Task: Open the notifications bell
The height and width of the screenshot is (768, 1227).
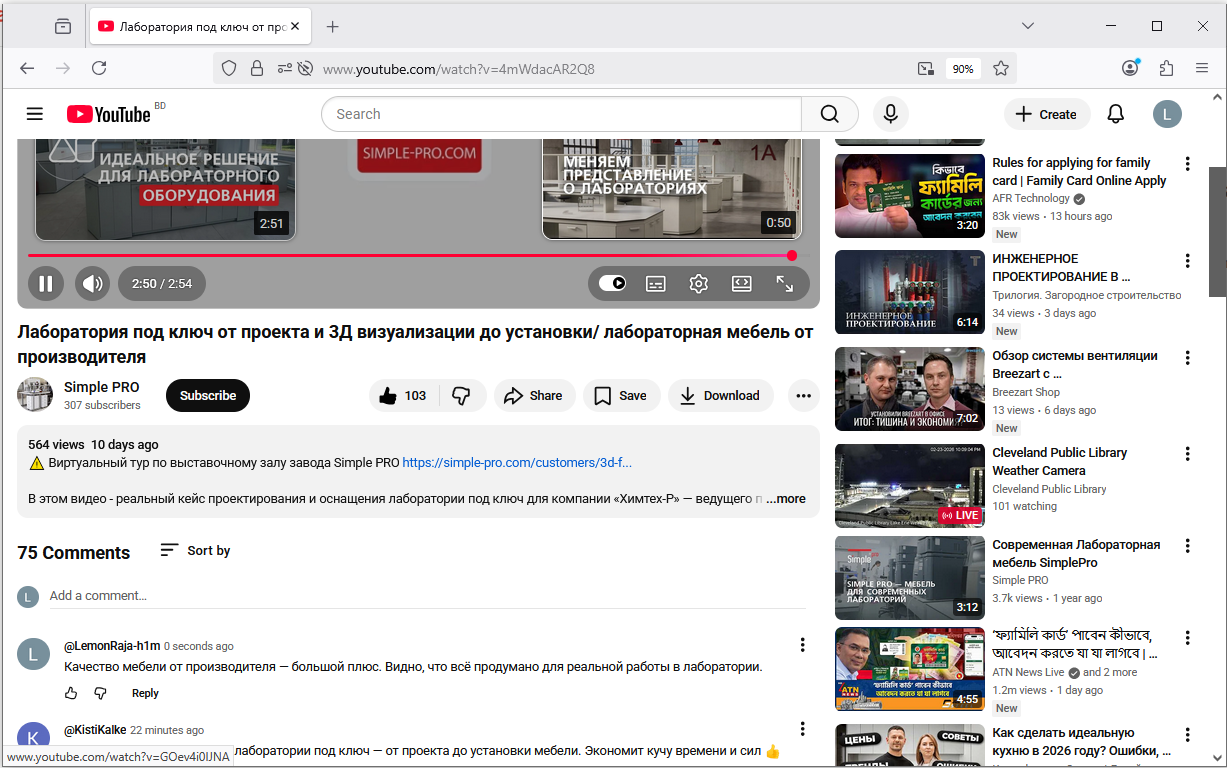Action: (x=1116, y=114)
